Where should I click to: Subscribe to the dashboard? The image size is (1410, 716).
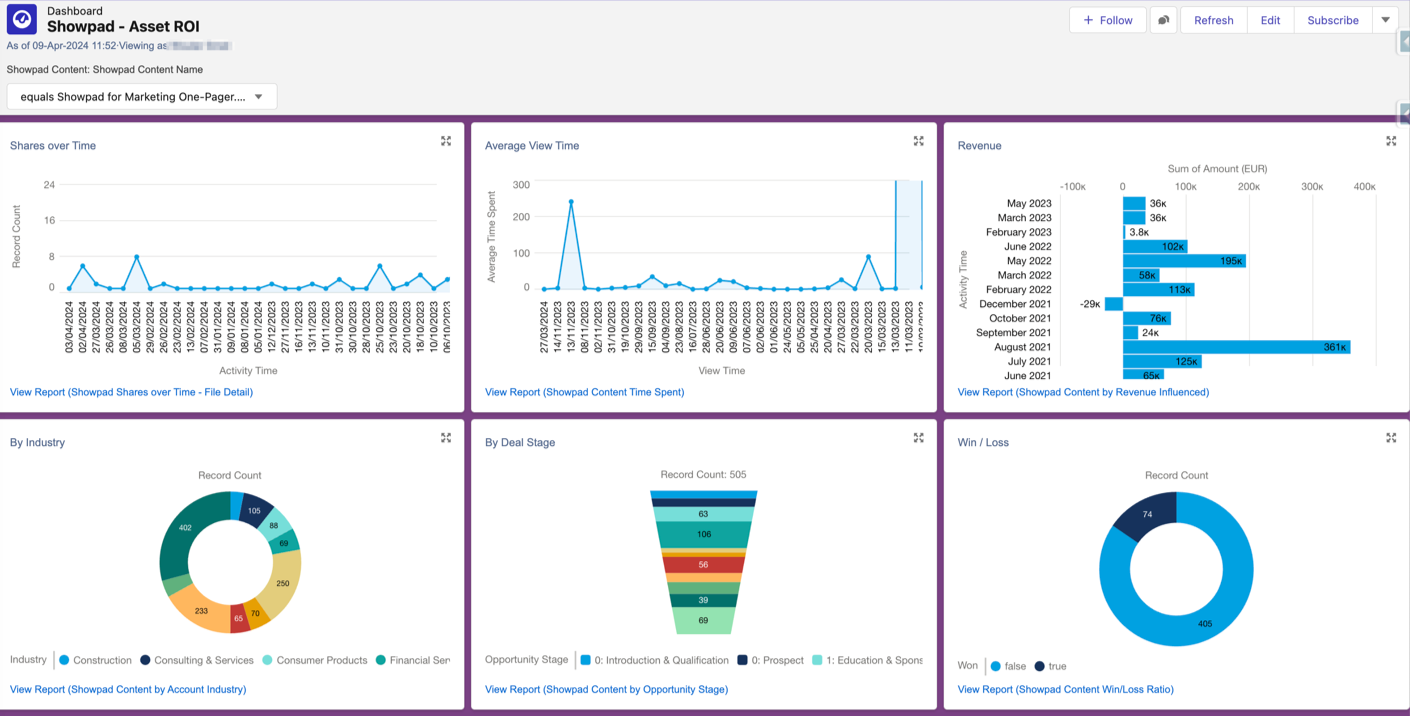(x=1333, y=20)
